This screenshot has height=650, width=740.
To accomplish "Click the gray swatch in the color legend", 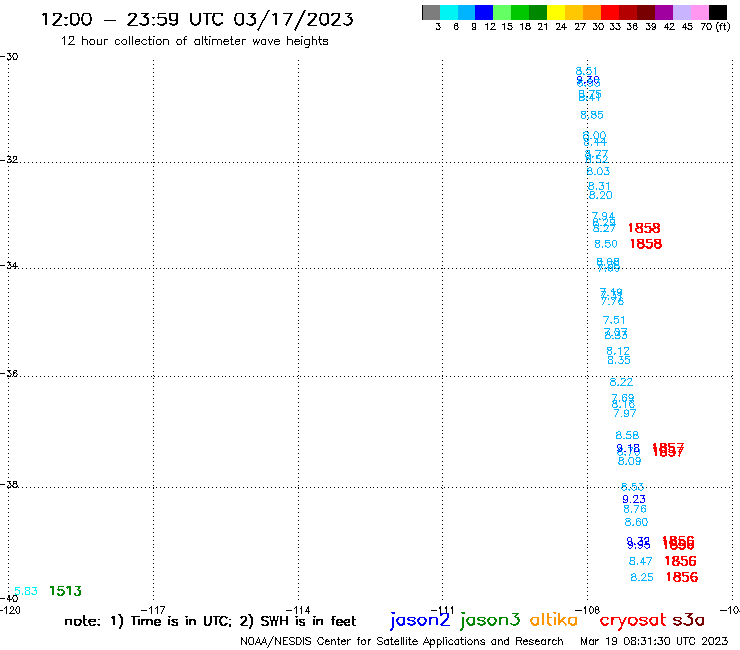I will [x=431, y=13].
